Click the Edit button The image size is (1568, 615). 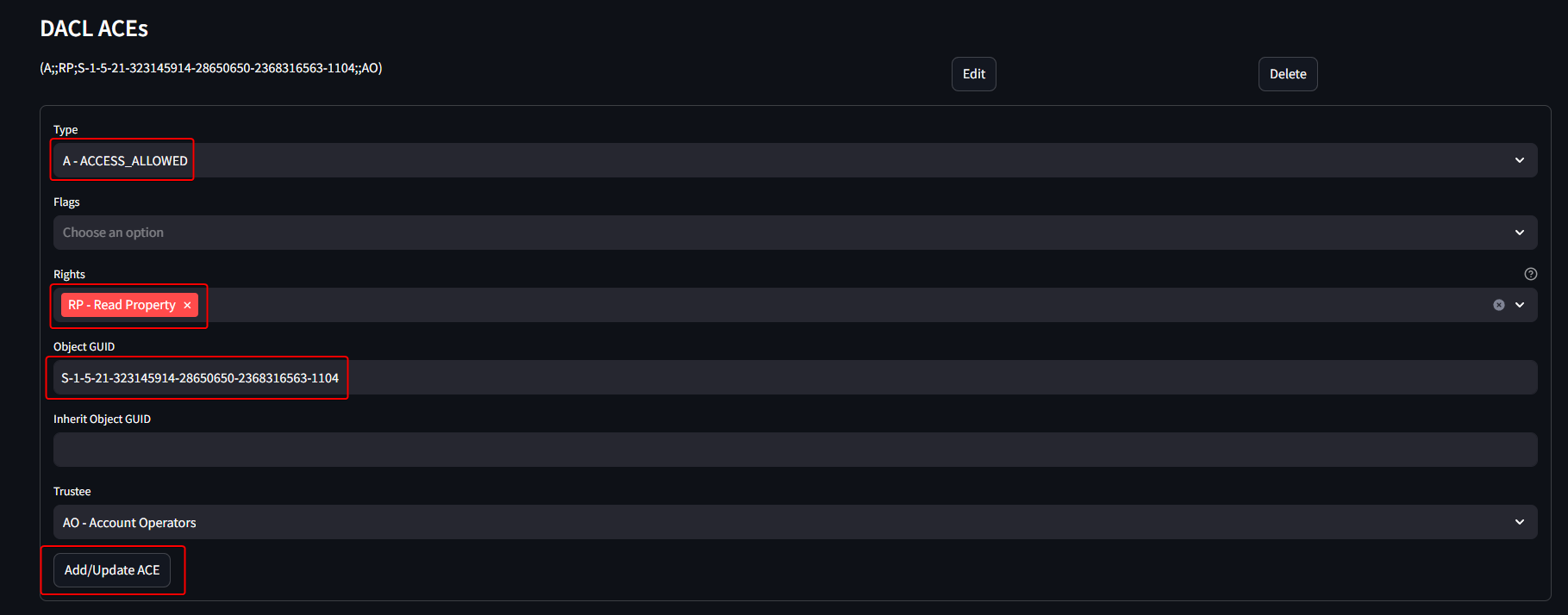pos(973,74)
